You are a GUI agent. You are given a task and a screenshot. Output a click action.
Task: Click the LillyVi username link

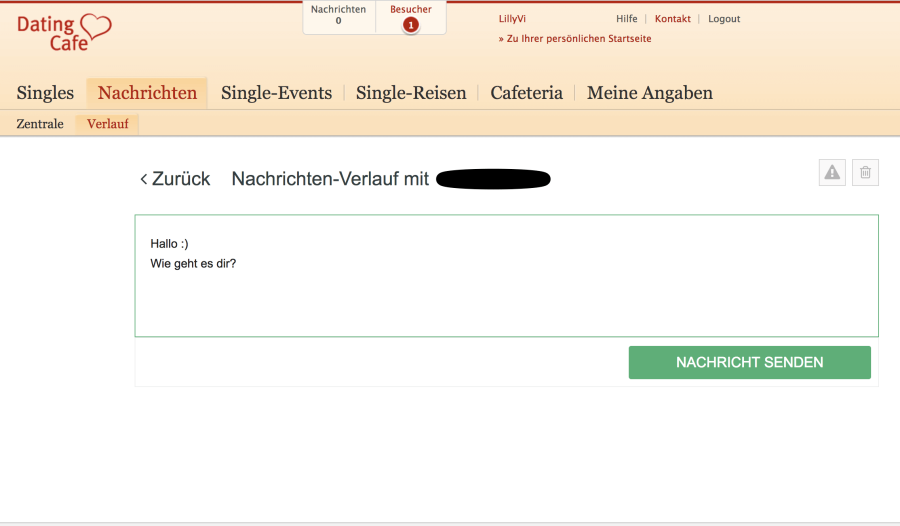pos(512,19)
